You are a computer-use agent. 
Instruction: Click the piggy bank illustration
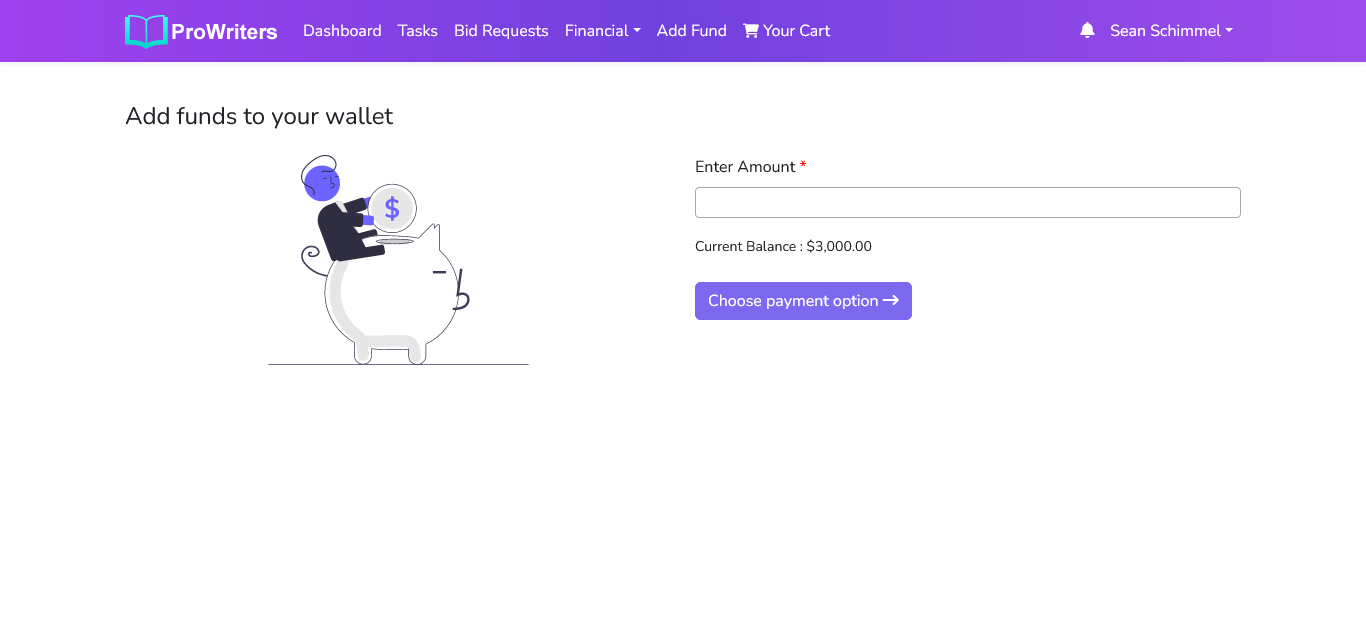click(400, 300)
